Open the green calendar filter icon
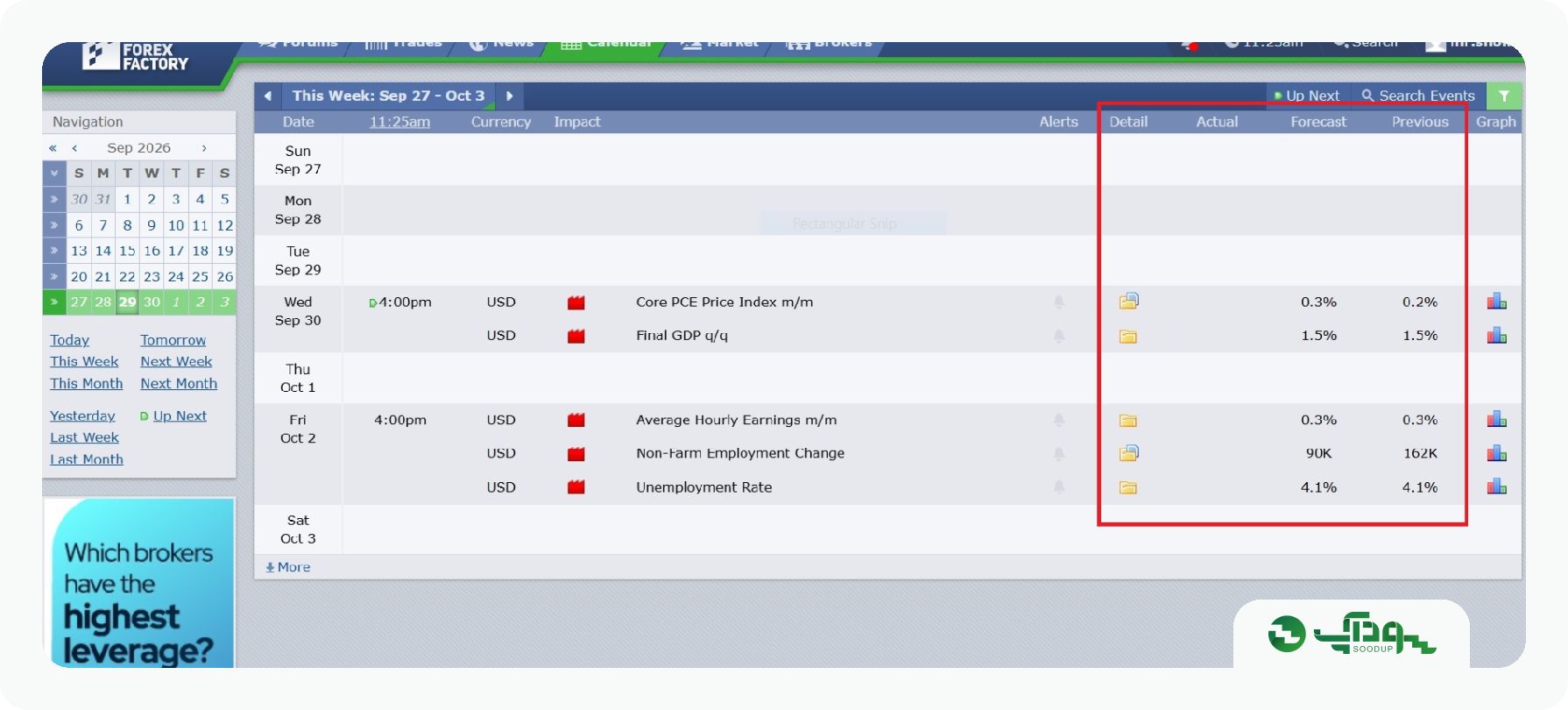Viewport: 1568px width, 710px height. coord(1504,96)
